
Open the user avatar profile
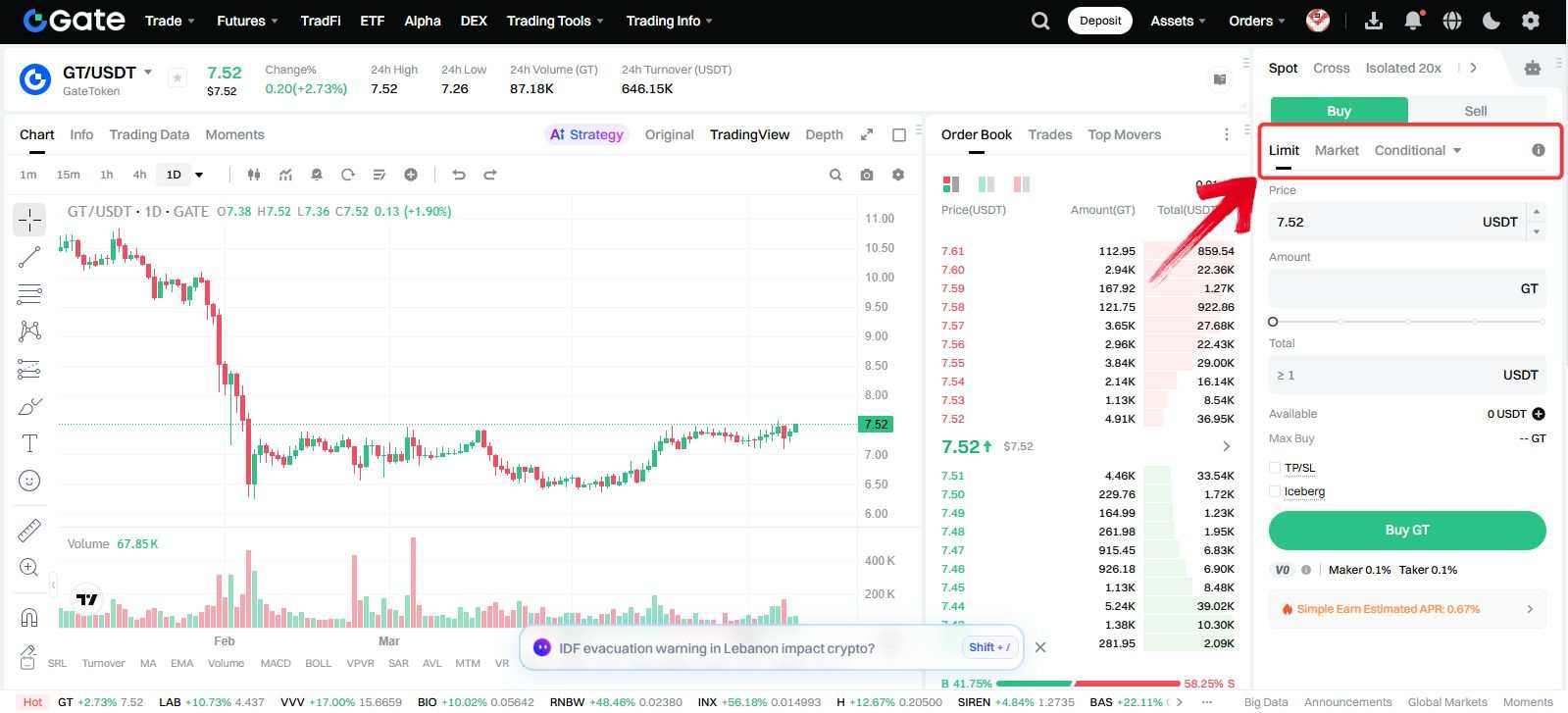pos(1318,21)
